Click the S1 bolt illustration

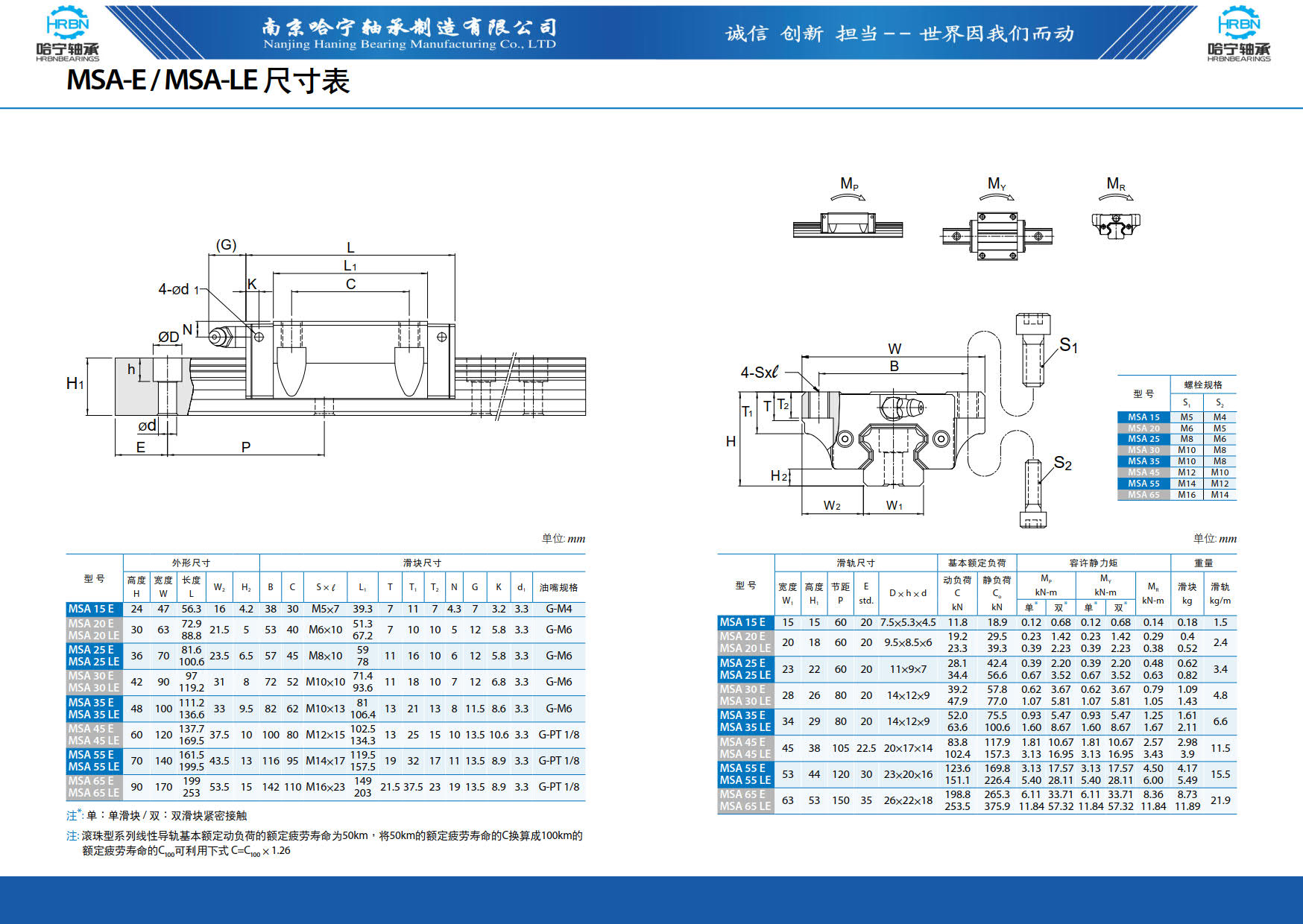1033,349
